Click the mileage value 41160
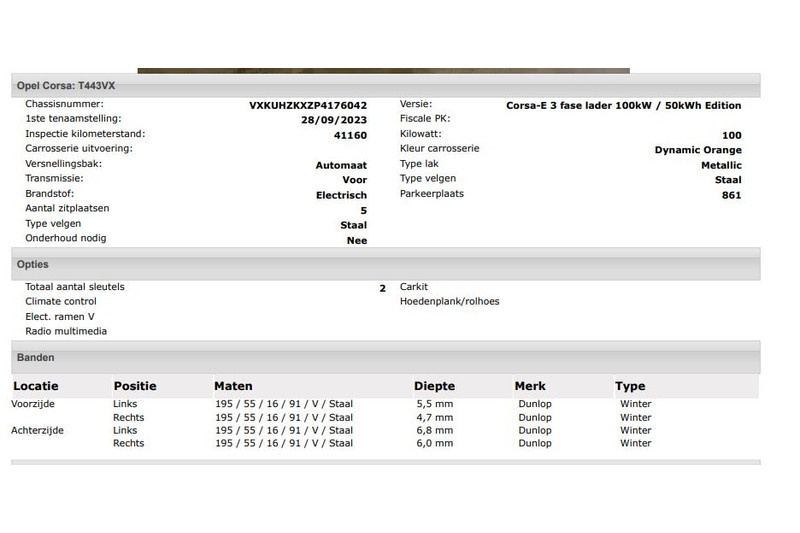This screenshot has width=800, height=533. (350, 135)
